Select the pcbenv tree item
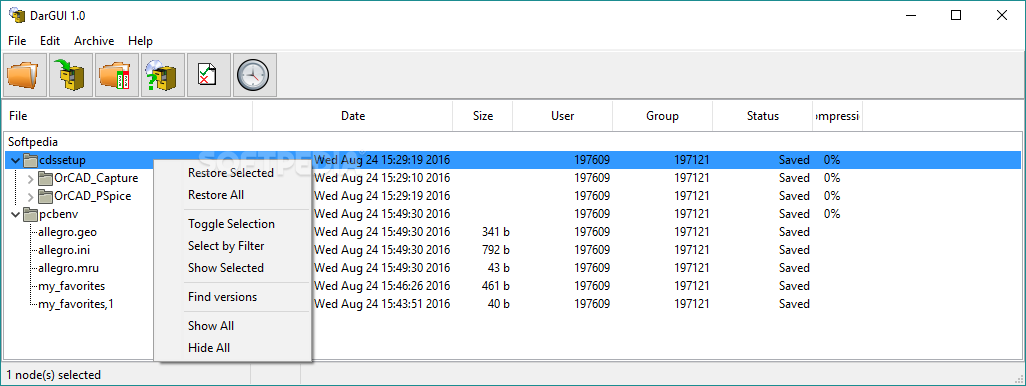 pyautogui.click(x=59, y=214)
